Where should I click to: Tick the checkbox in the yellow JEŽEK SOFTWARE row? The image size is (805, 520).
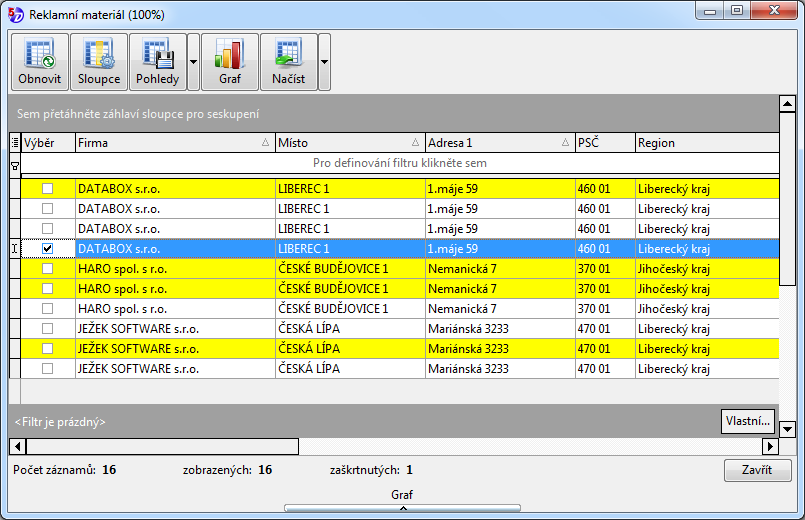(x=47, y=349)
